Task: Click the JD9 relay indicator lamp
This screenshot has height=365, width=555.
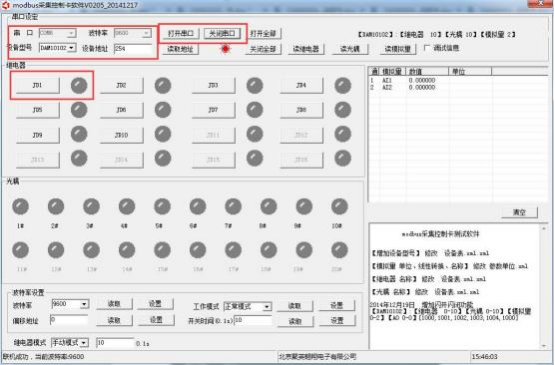Action: (79, 134)
